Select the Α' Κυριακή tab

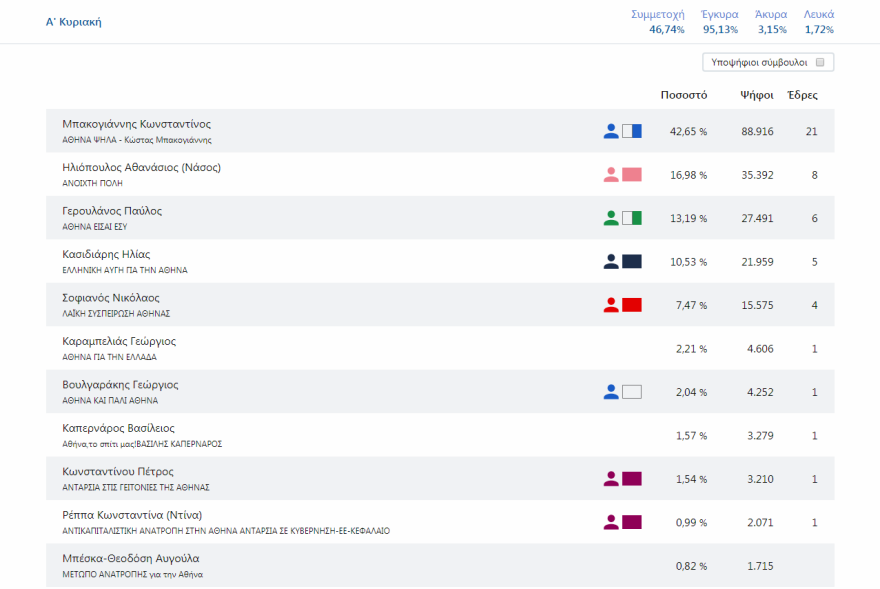click(x=74, y=22)
